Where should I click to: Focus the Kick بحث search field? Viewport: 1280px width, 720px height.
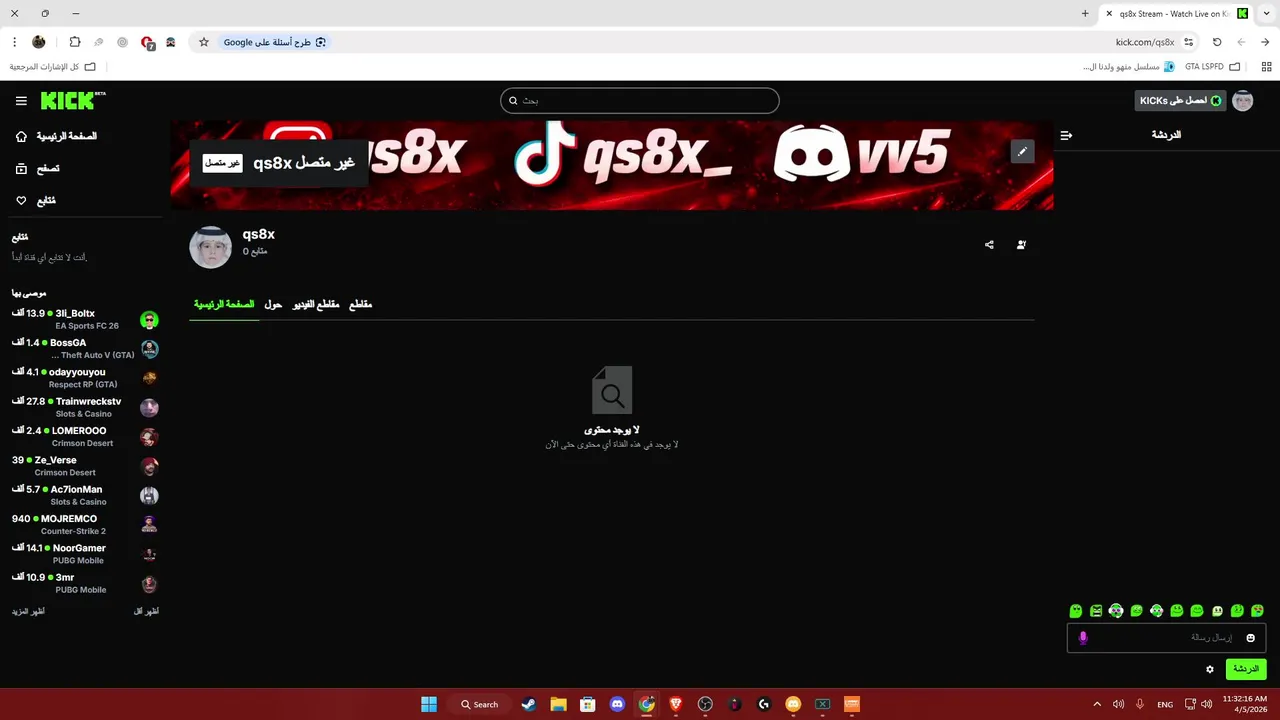coord(640,101)
